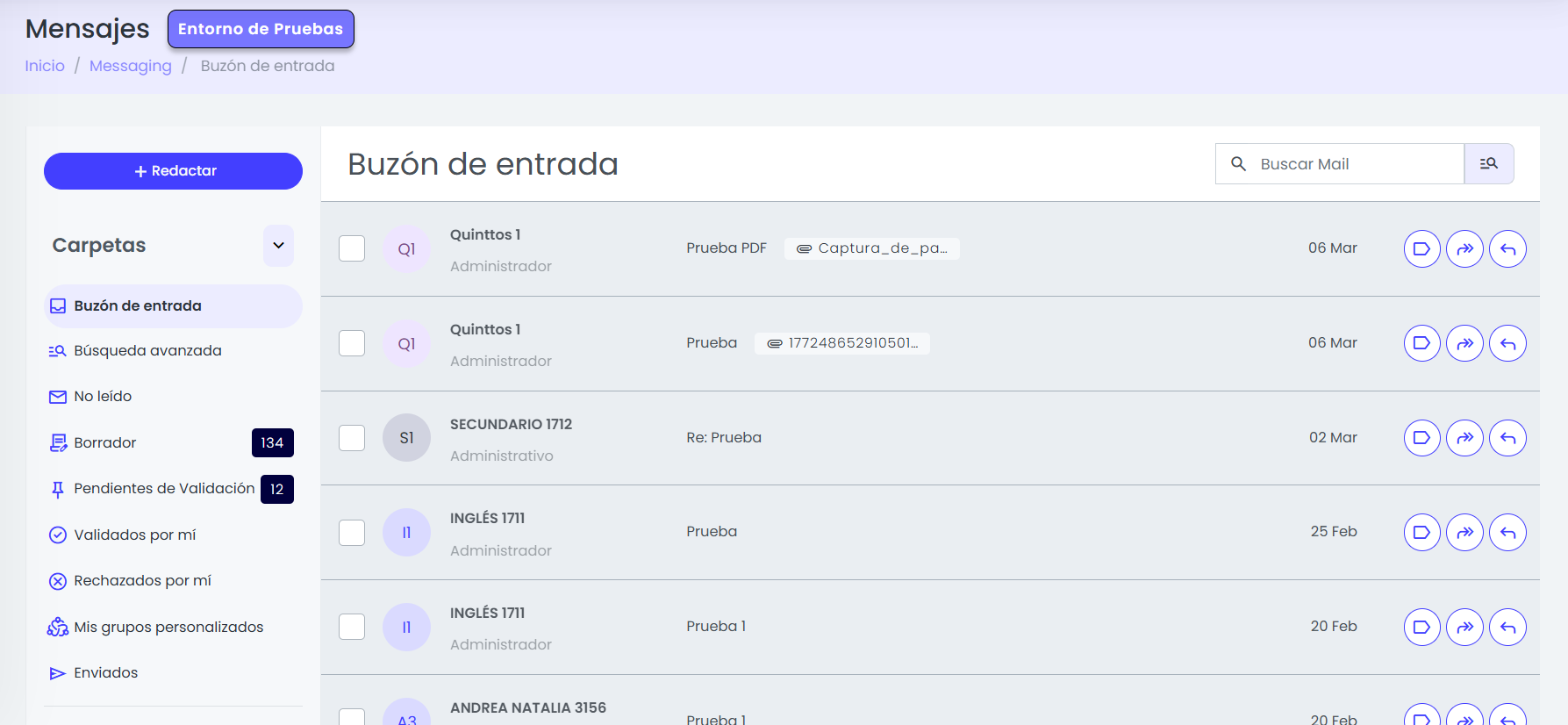
Task: Click the magnifier icon in search box
Action: 1239,164
